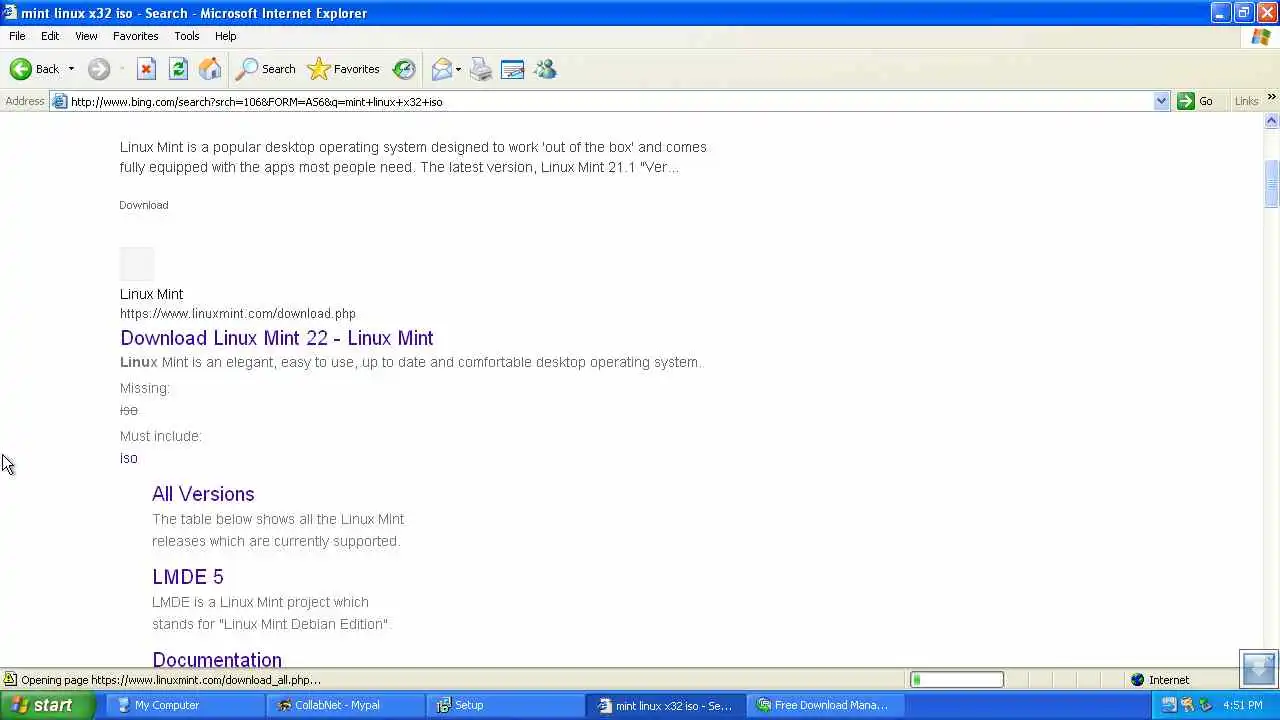Click the Linux Mint favicon thumbnail placeholder
1280x720 pixels.
[x=137, y=264]
